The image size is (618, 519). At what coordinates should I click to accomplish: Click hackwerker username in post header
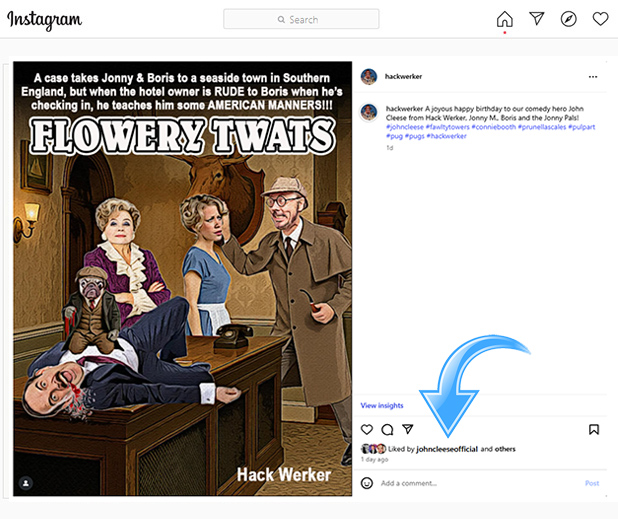tap(401, 77)
